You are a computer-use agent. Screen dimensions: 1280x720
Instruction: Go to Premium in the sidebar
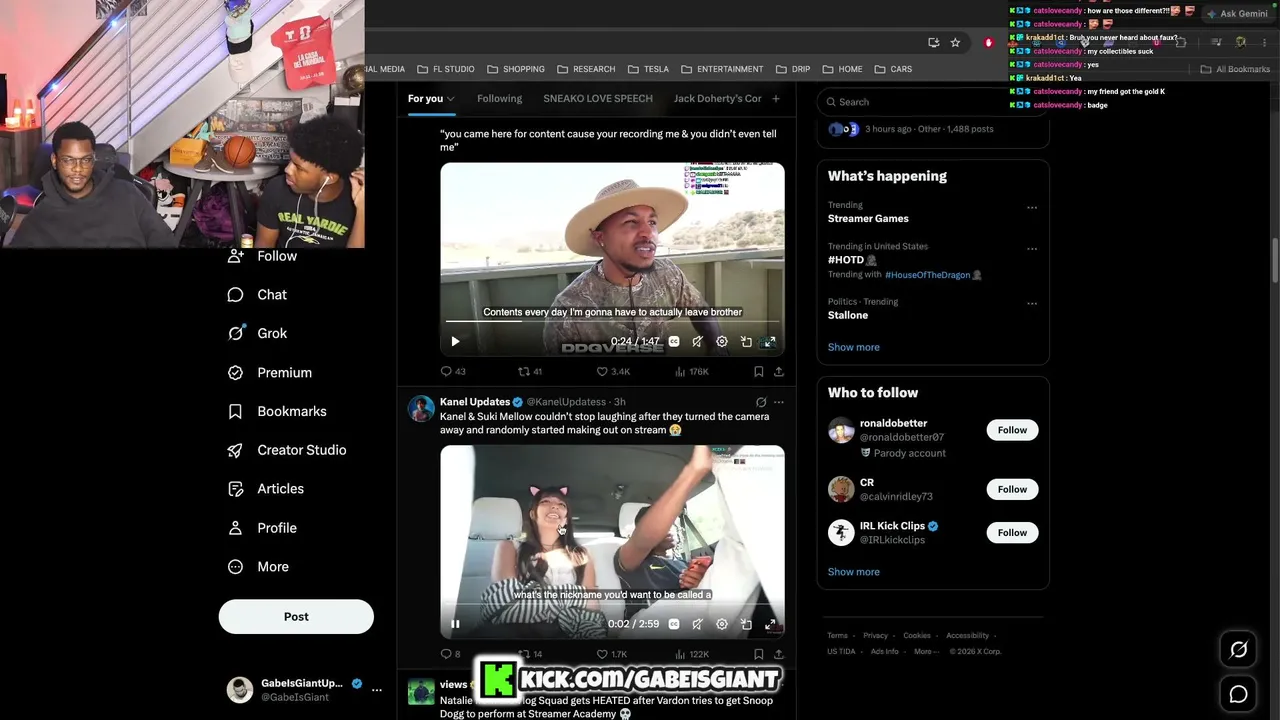[x=270, y=373]
